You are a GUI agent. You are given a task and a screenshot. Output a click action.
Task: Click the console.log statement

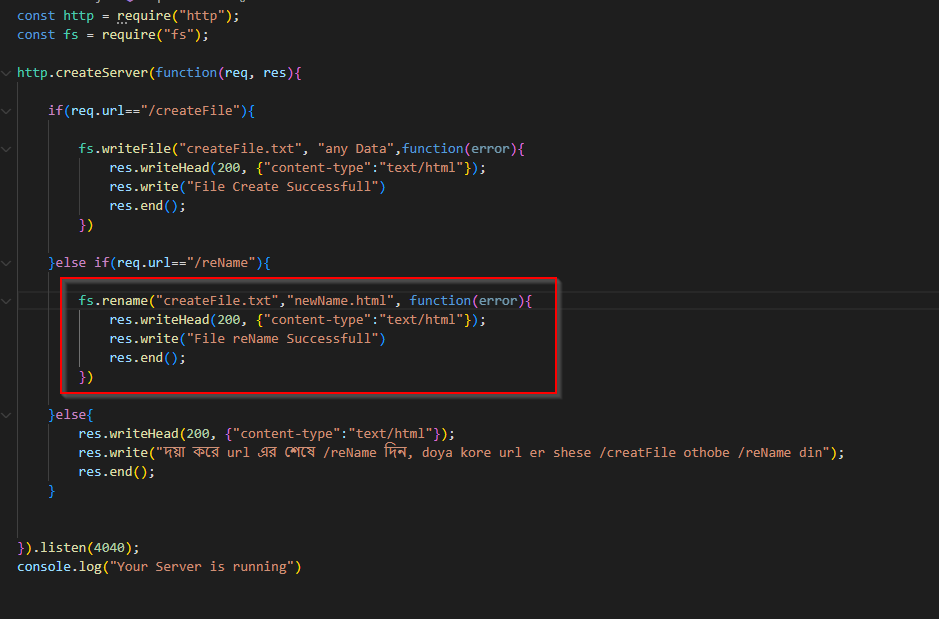click(x=159, y=567)
